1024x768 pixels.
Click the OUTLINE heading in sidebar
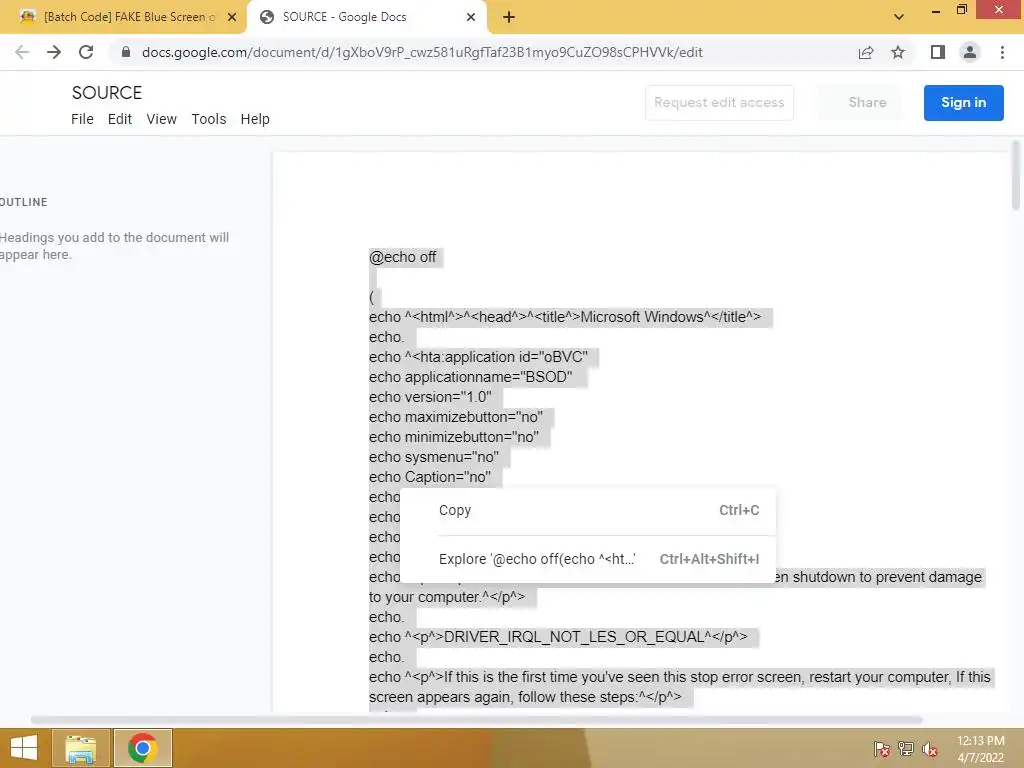(x=24, y=202)
